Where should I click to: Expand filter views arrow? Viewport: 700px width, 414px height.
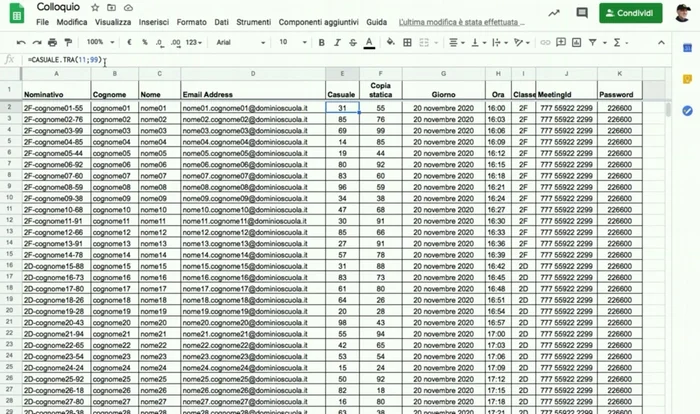(x=604, y=43)
